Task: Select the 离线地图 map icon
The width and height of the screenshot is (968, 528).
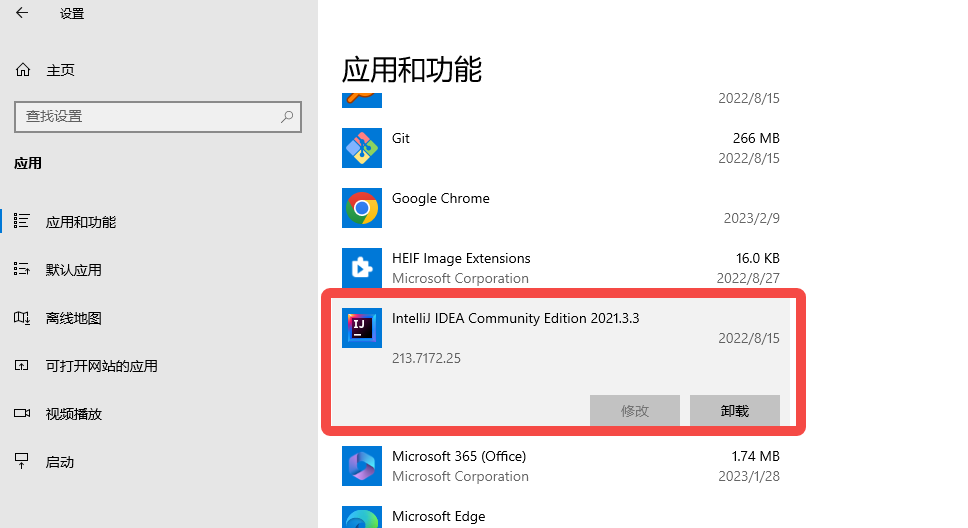Action: [22, 317]
